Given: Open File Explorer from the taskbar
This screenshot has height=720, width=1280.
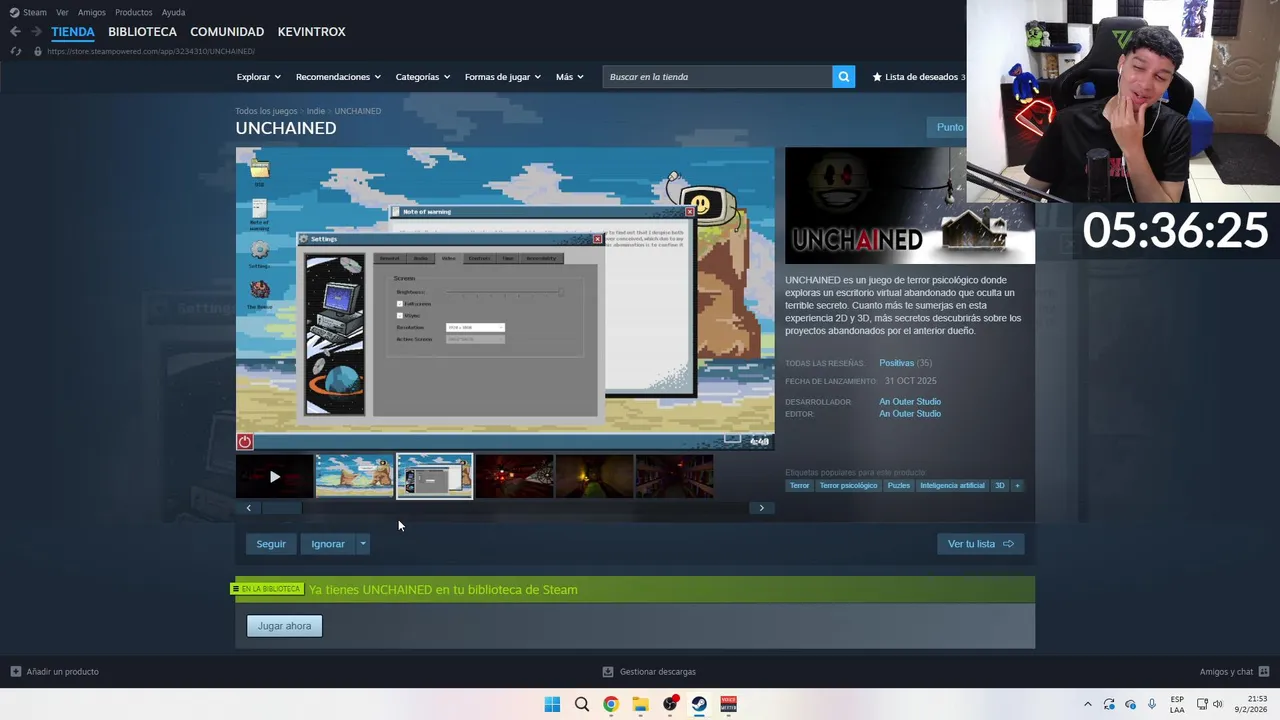Looking at the screenshot, I should 640,704.
